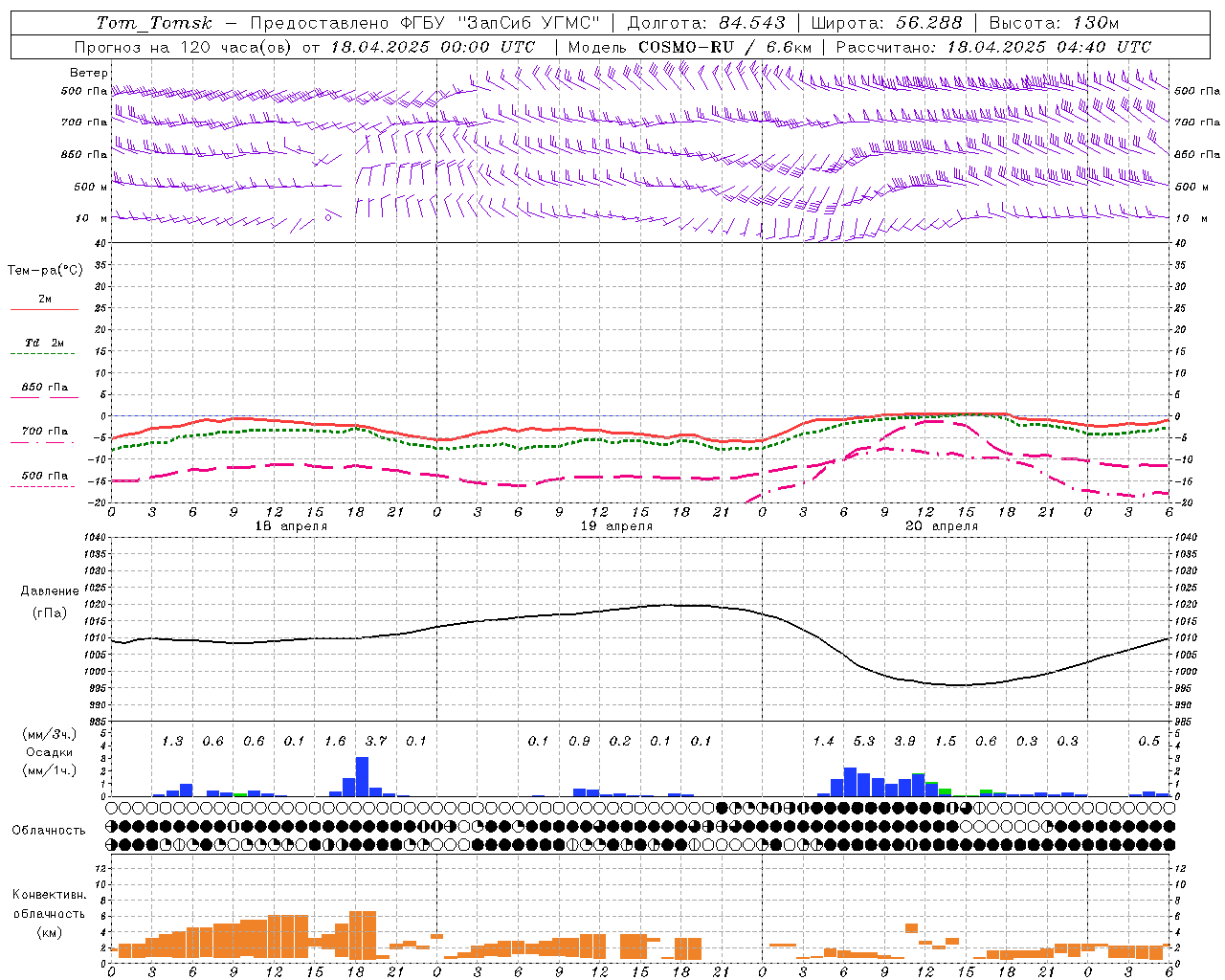1225x980 pixels.
Task: Click the 'Тем-ра(°C)' temperature axis title
Action: 45,271
